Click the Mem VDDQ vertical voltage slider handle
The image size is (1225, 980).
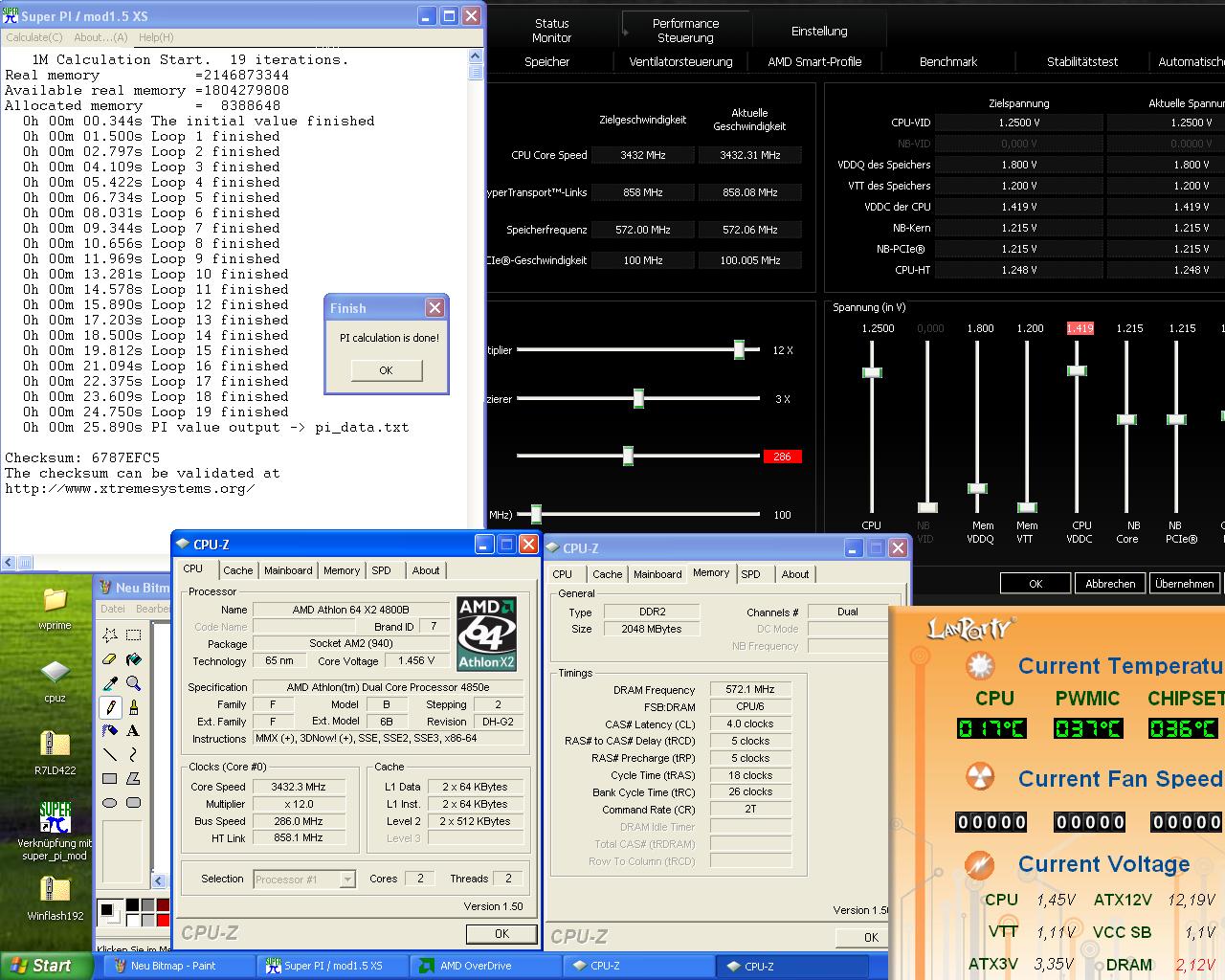977,488
